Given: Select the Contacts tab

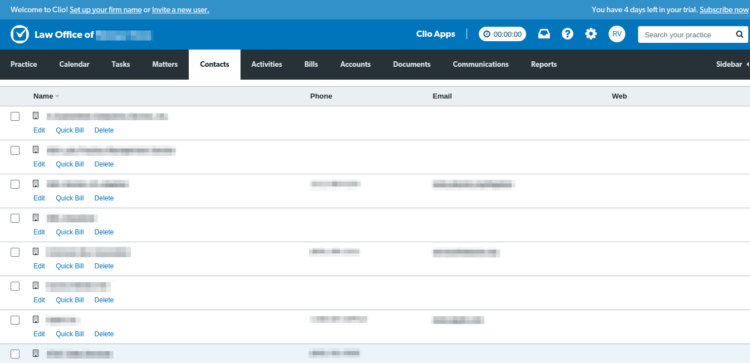Looking at the screenshot, I should pos(214,64).
